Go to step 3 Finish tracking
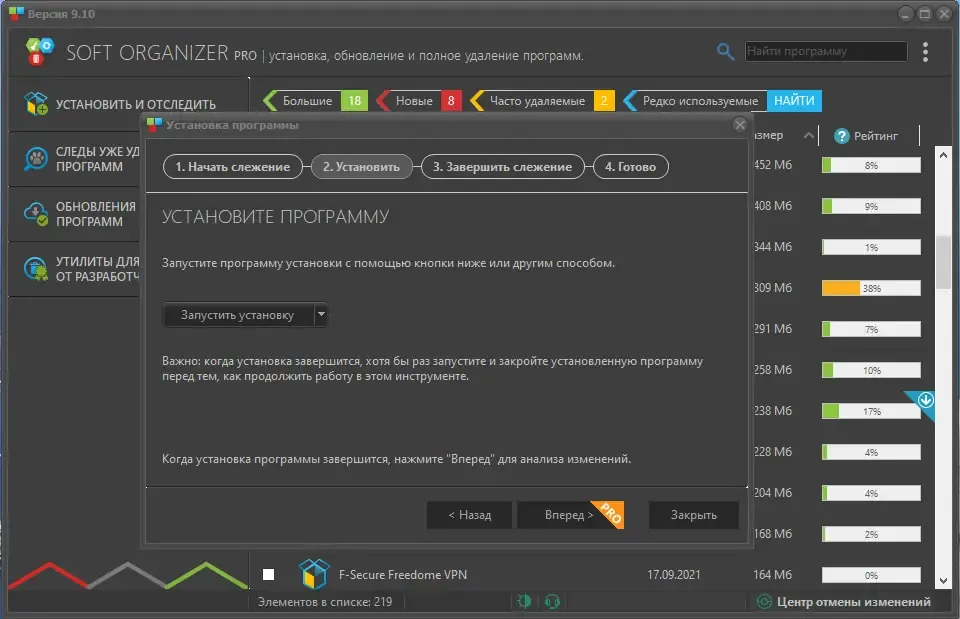 pyautogui.click(x=502, y=167)
